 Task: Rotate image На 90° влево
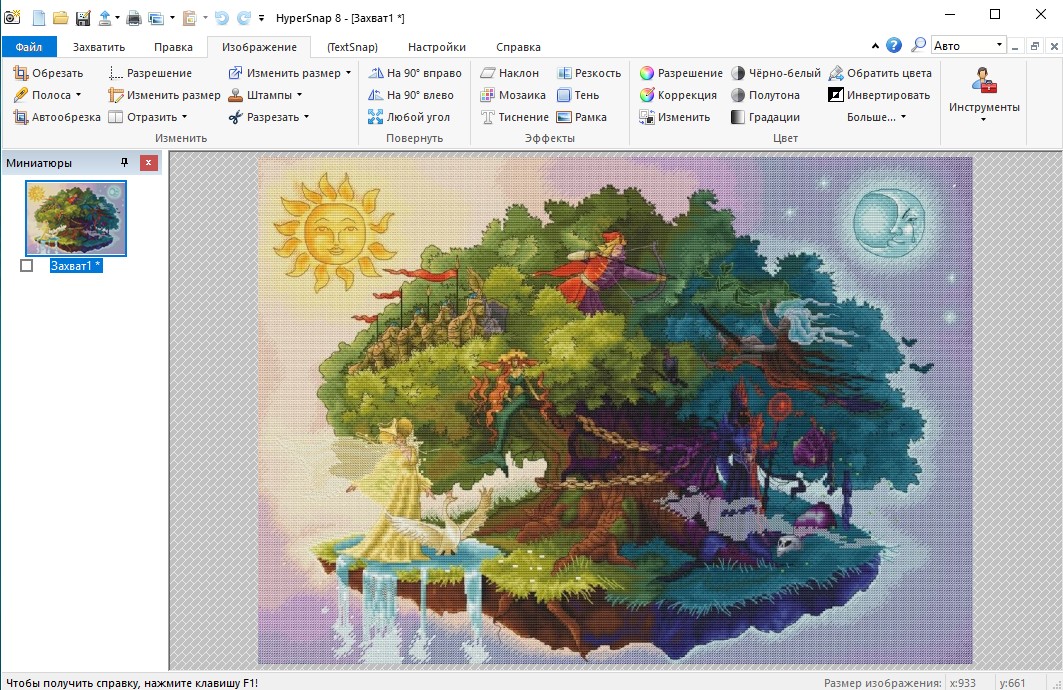pos(411,95)
